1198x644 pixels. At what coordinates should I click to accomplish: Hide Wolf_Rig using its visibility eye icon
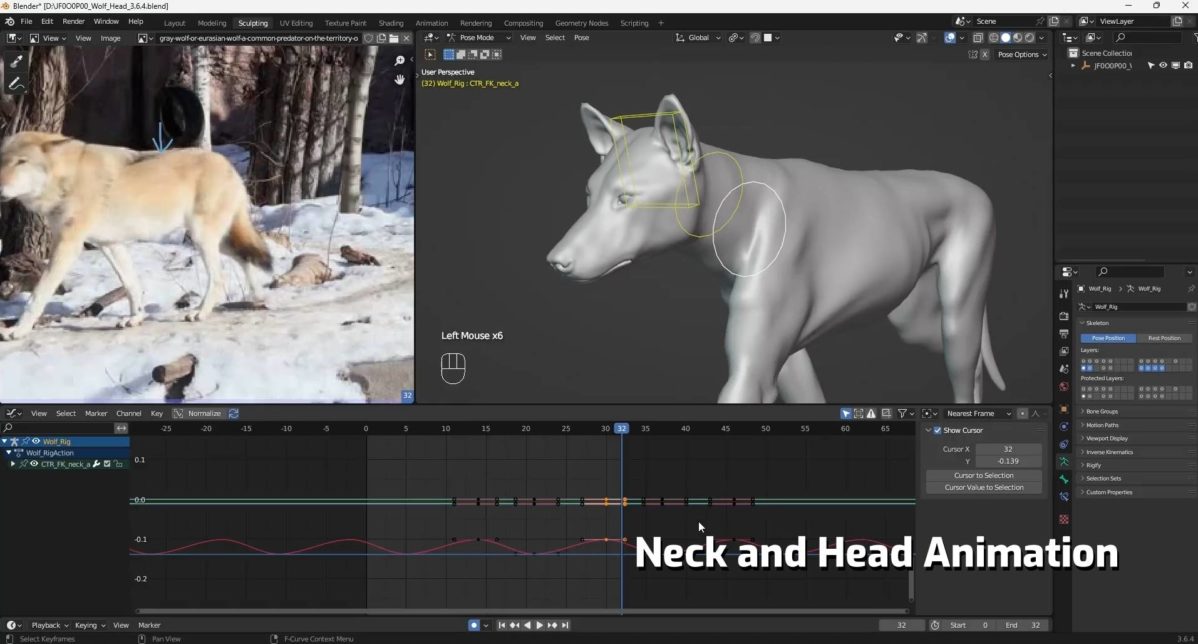pos(1163,64)
